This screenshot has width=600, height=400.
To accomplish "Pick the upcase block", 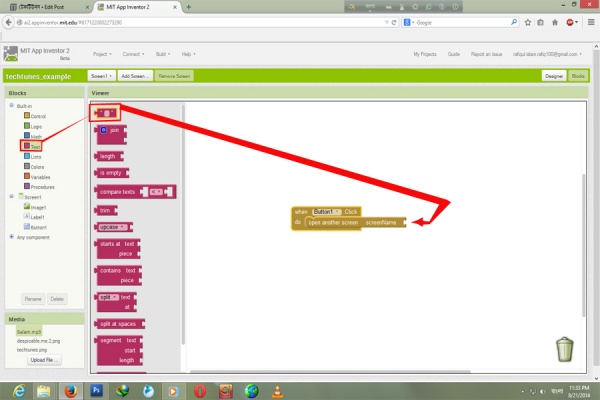I will 114,227.
